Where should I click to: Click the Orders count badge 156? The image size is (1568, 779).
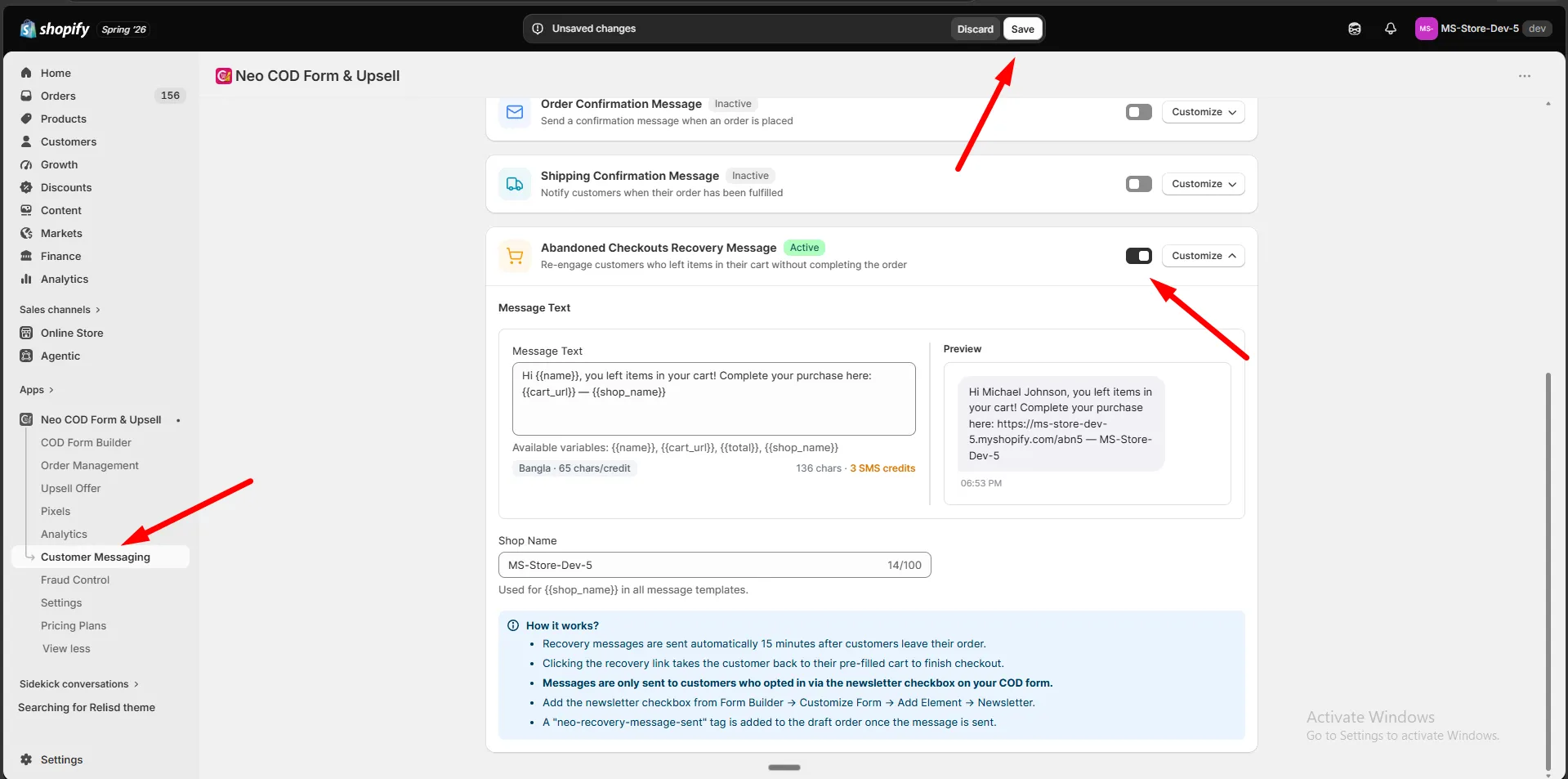click(x=170, y=96)
